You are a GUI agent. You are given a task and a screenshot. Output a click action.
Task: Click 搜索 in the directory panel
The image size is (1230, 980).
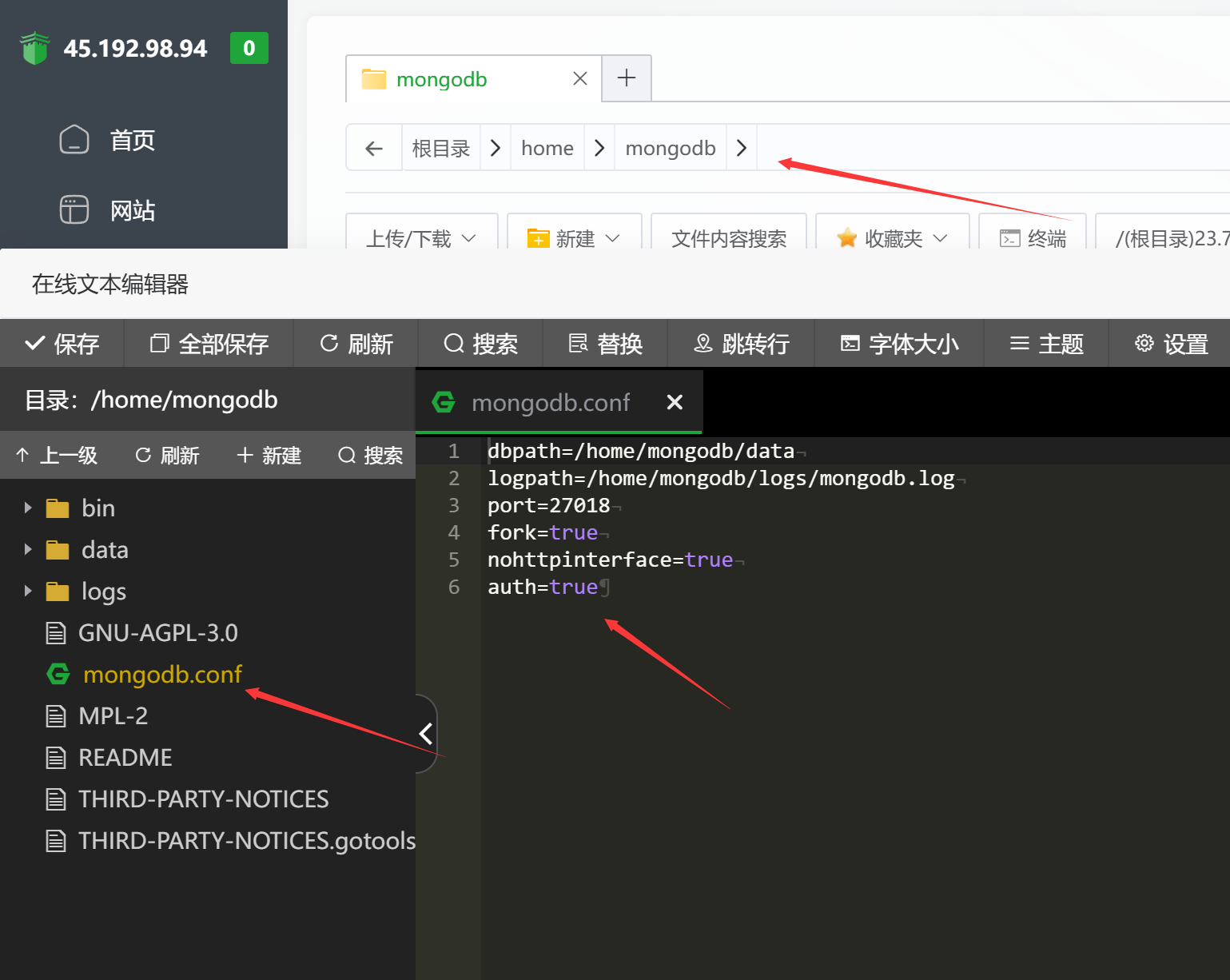click(x=371, y=455)
